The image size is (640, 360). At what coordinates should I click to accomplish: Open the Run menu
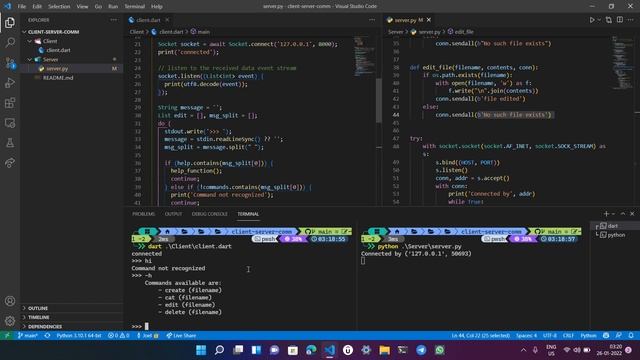(x=113, y=6)
